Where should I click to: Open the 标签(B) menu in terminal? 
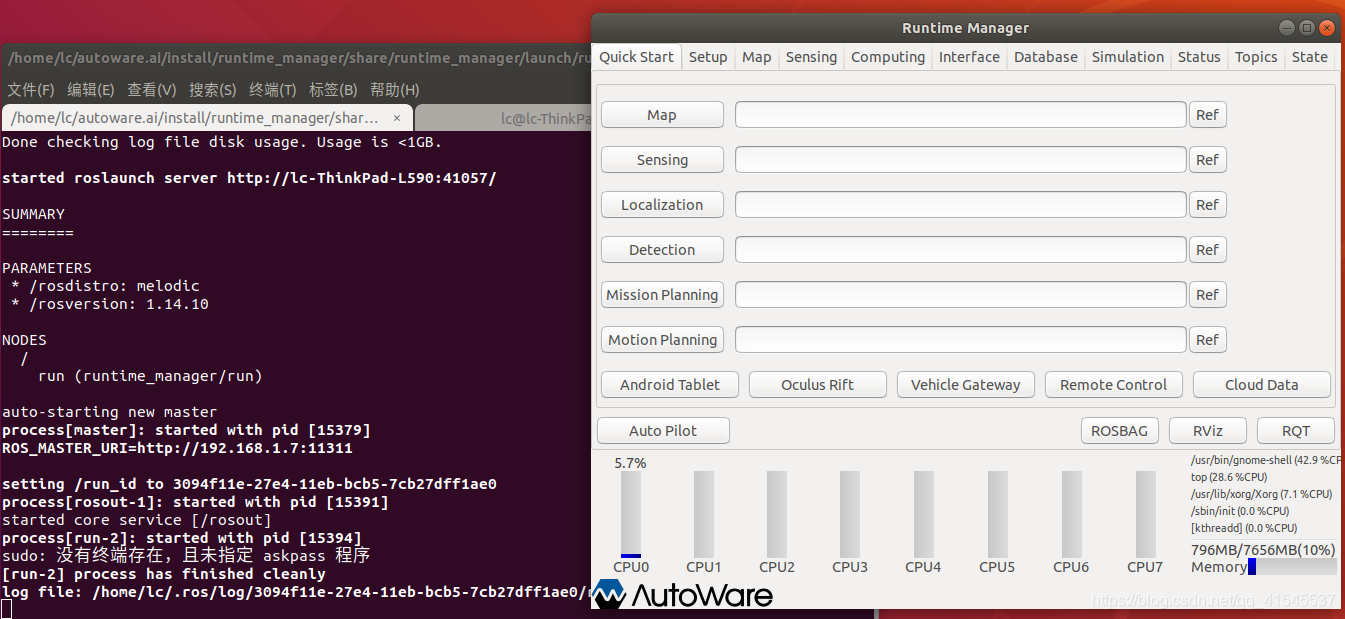pyautogui.click(x=333, y=90)
